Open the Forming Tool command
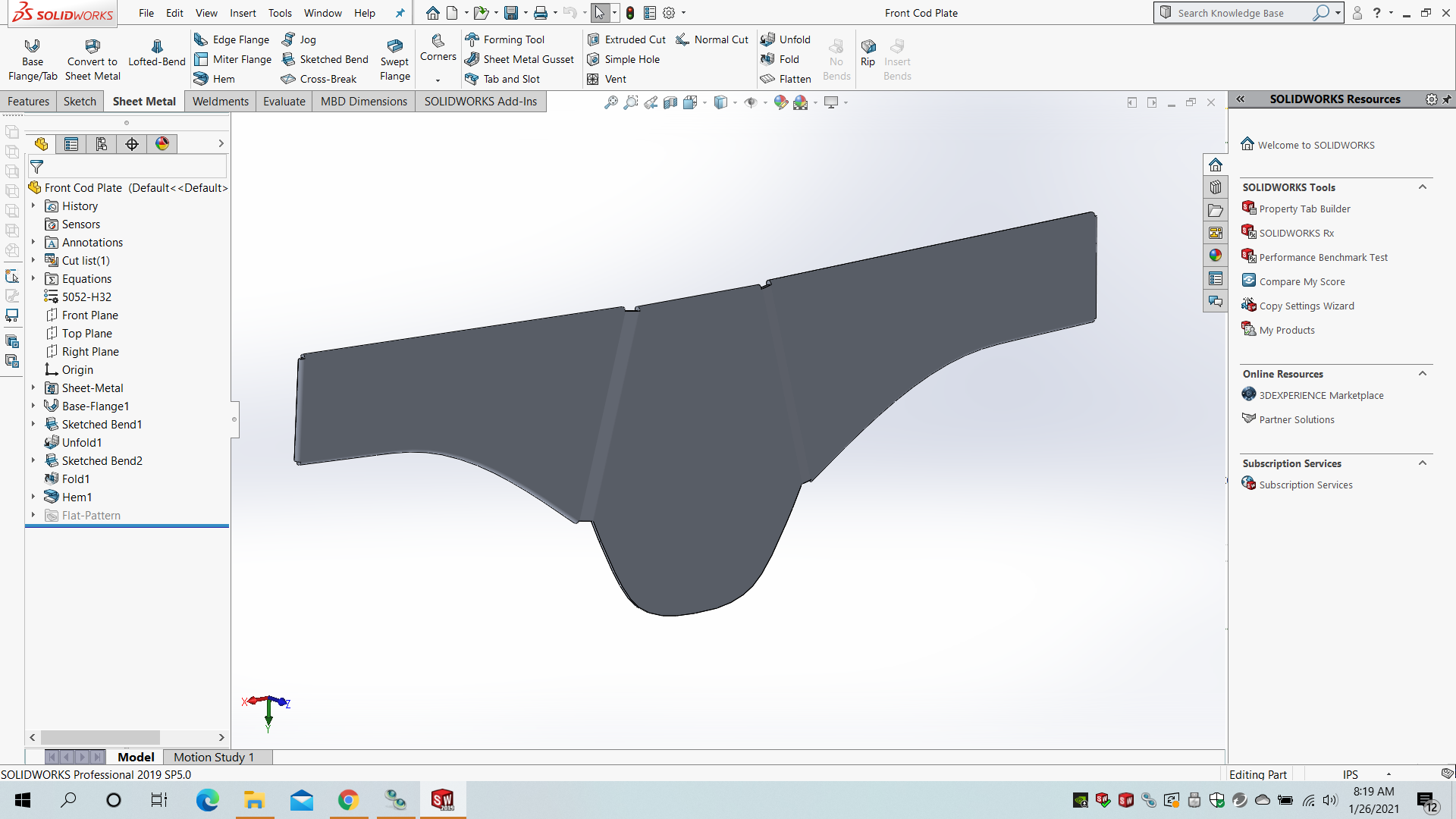The width and height of the screenshot is (1456, 819). (x=504, y=39)
